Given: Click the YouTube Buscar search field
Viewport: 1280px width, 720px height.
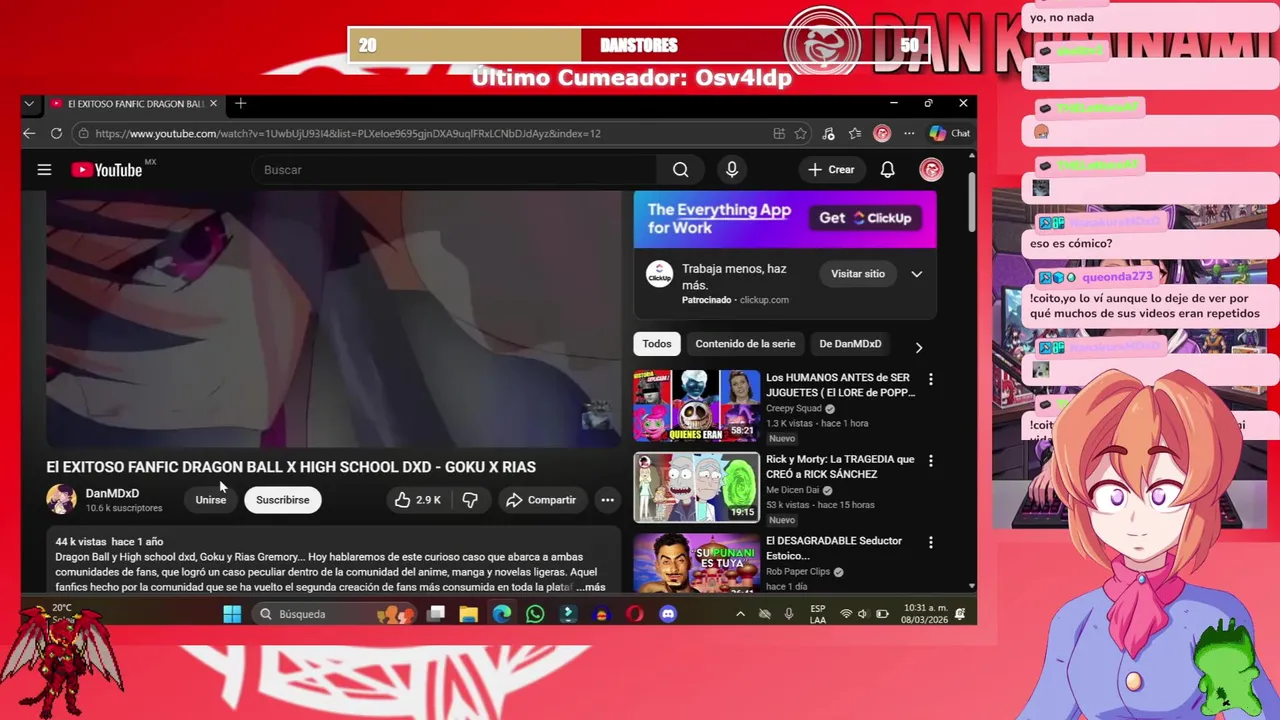Looking at the screenshot, I should (x=455, y=170).
